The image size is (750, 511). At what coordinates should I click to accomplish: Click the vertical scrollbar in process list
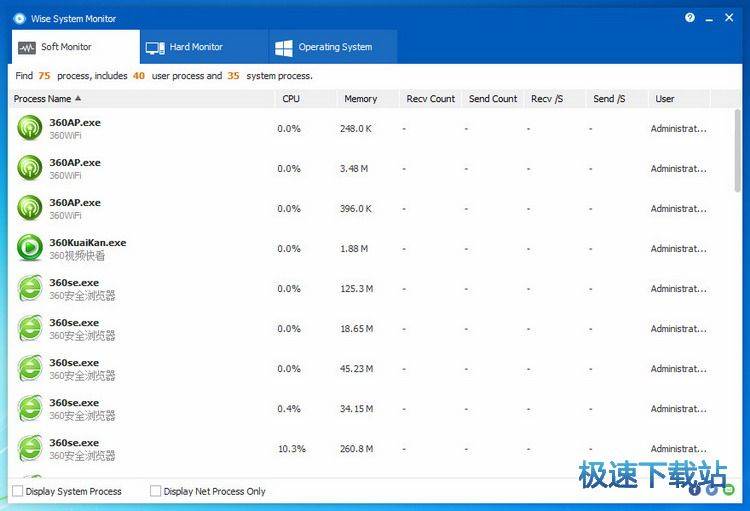click(738, 160)
